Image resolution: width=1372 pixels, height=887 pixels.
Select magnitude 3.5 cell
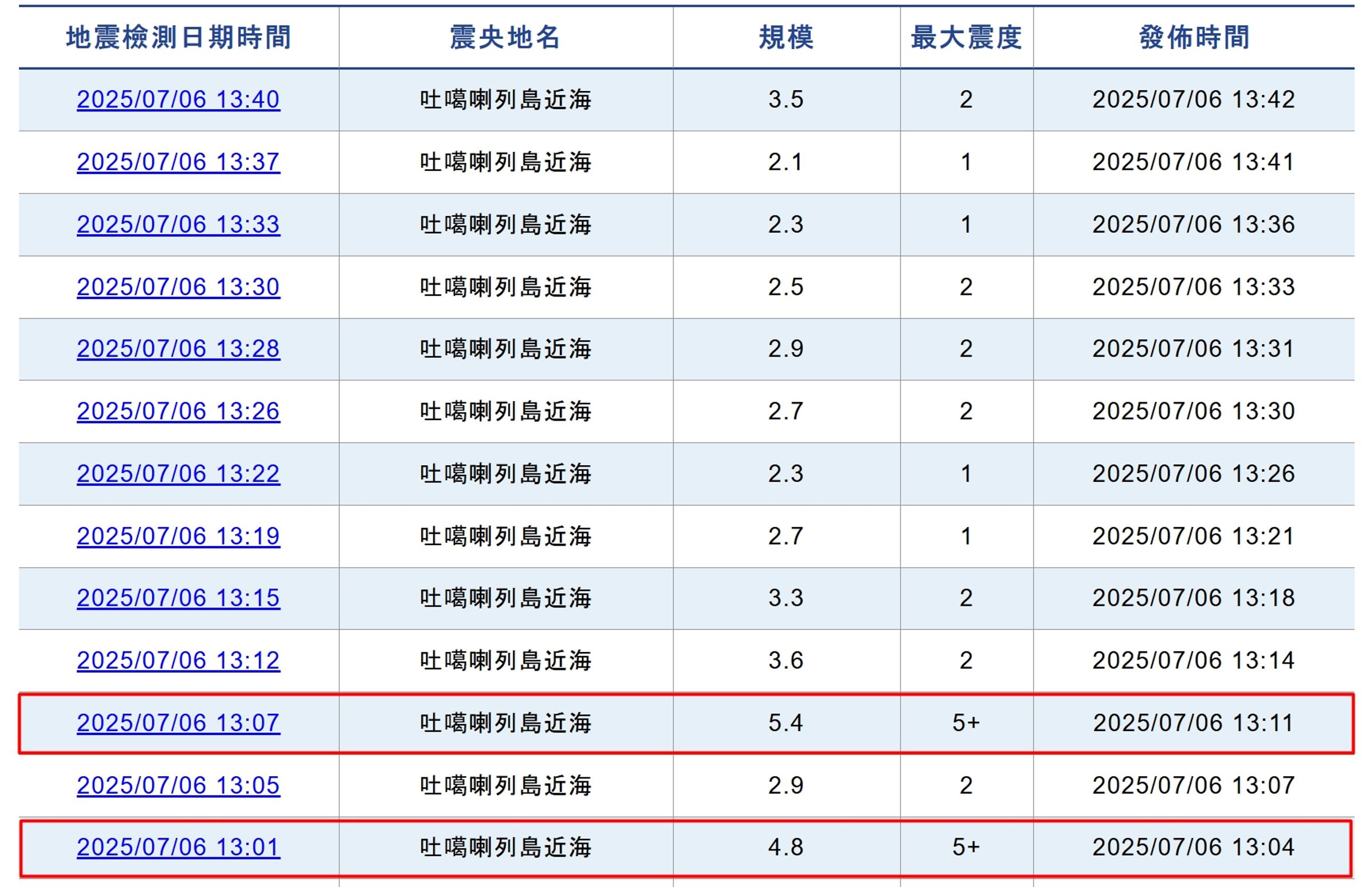(x=785, y=99)
